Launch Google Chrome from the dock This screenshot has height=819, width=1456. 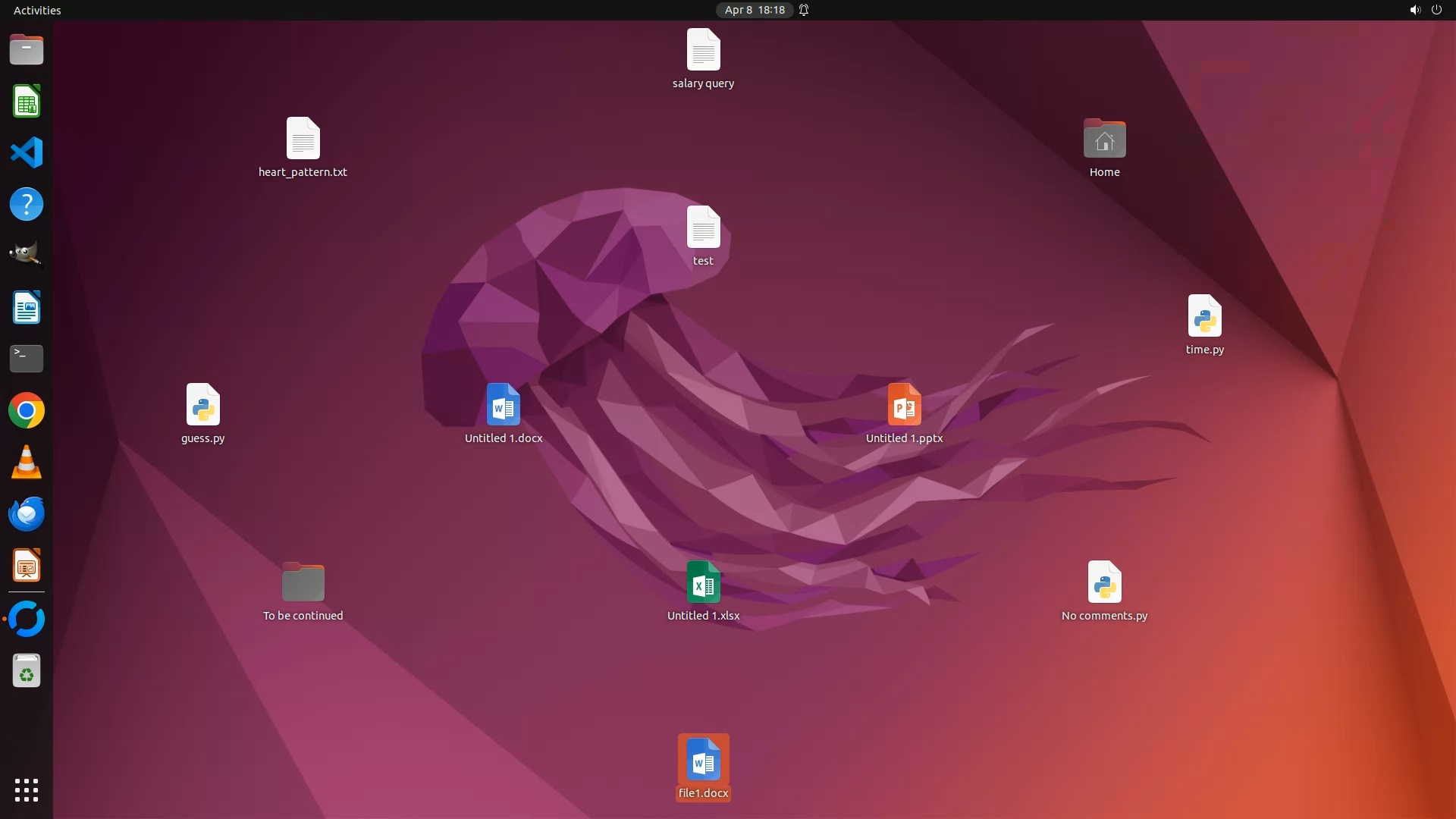[27, 411]
